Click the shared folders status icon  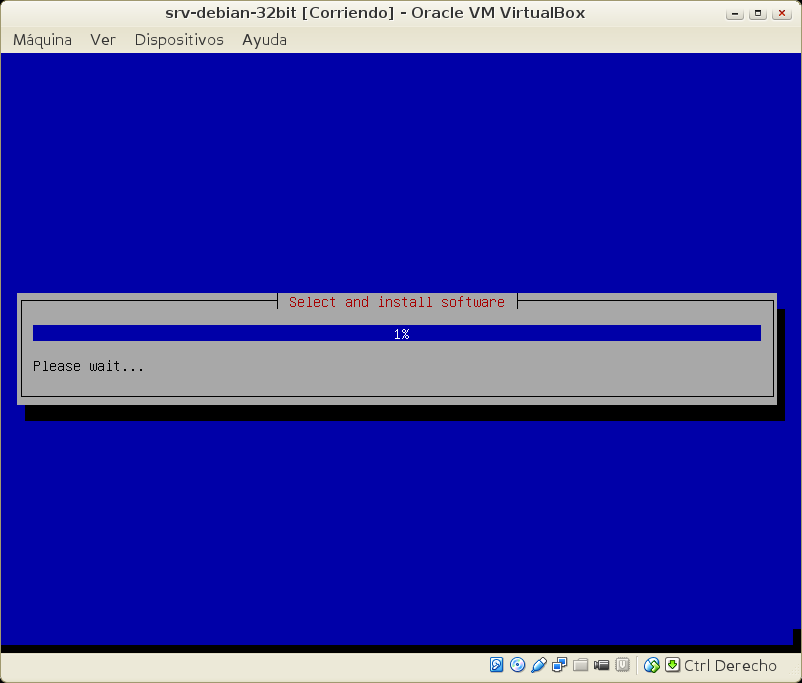[x=581, y=665]
